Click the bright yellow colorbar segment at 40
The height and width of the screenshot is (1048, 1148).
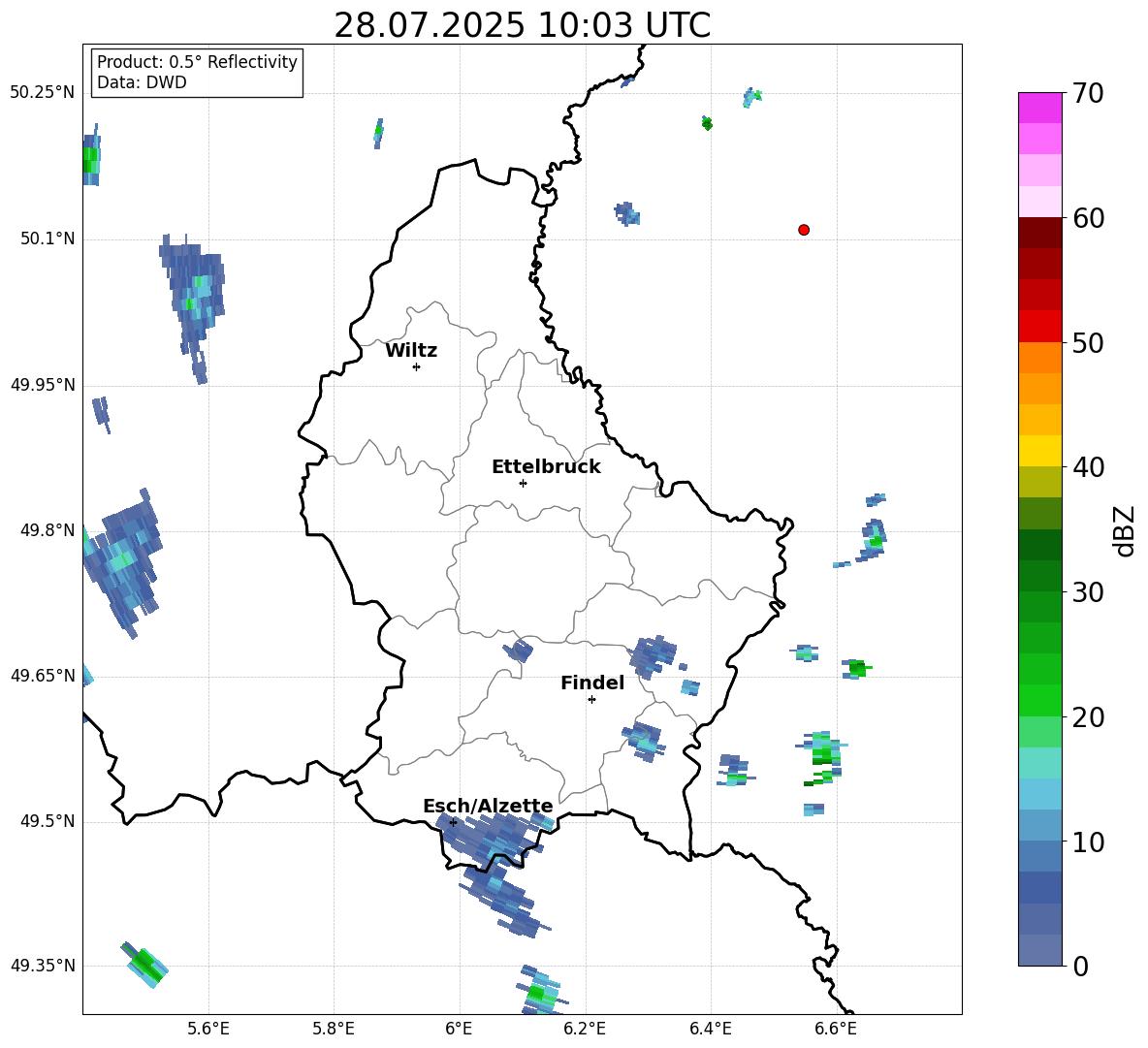tap(1039, 450)
